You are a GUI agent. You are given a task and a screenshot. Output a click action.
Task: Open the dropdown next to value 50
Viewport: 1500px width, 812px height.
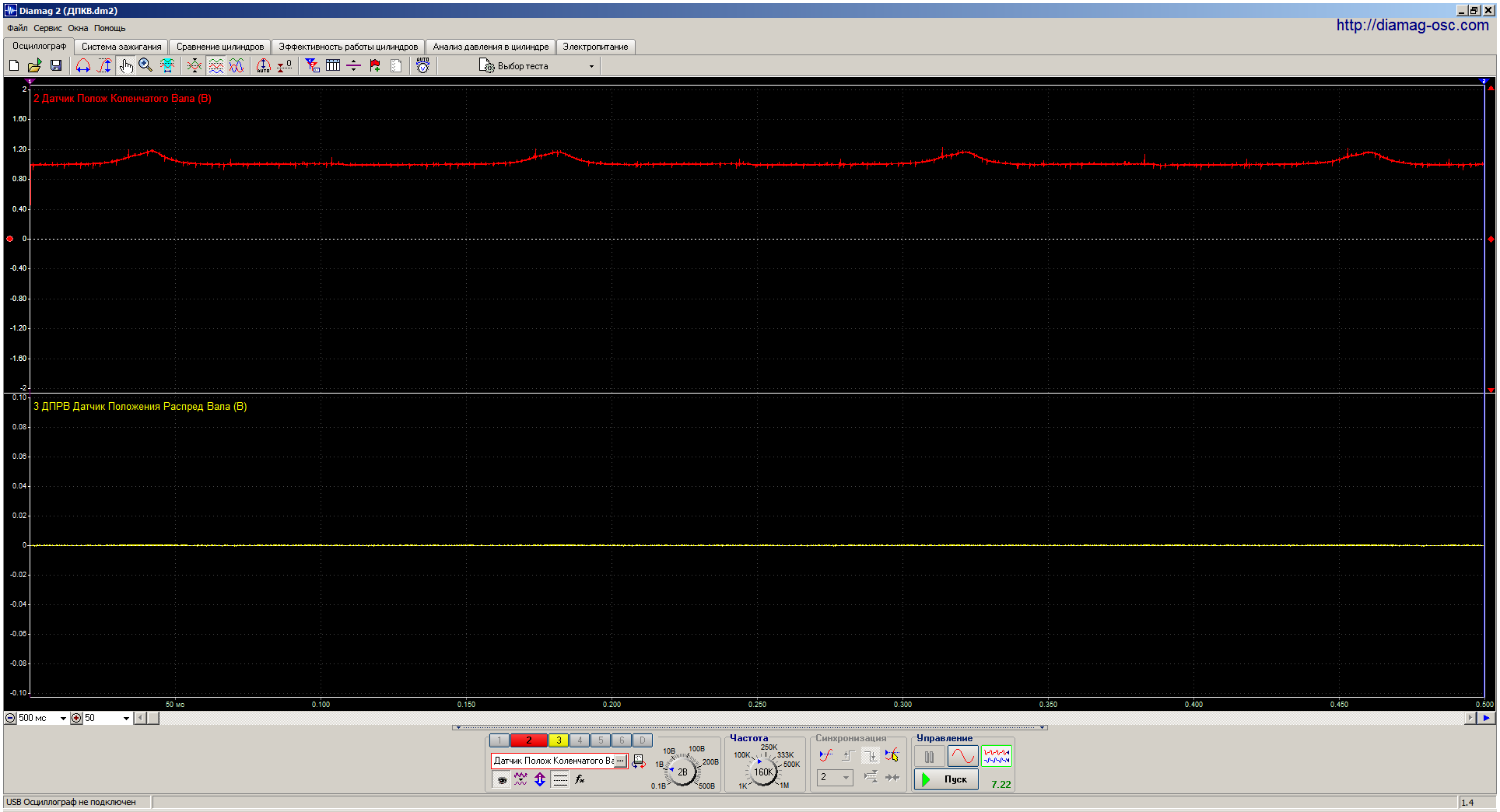pos(126,718)
